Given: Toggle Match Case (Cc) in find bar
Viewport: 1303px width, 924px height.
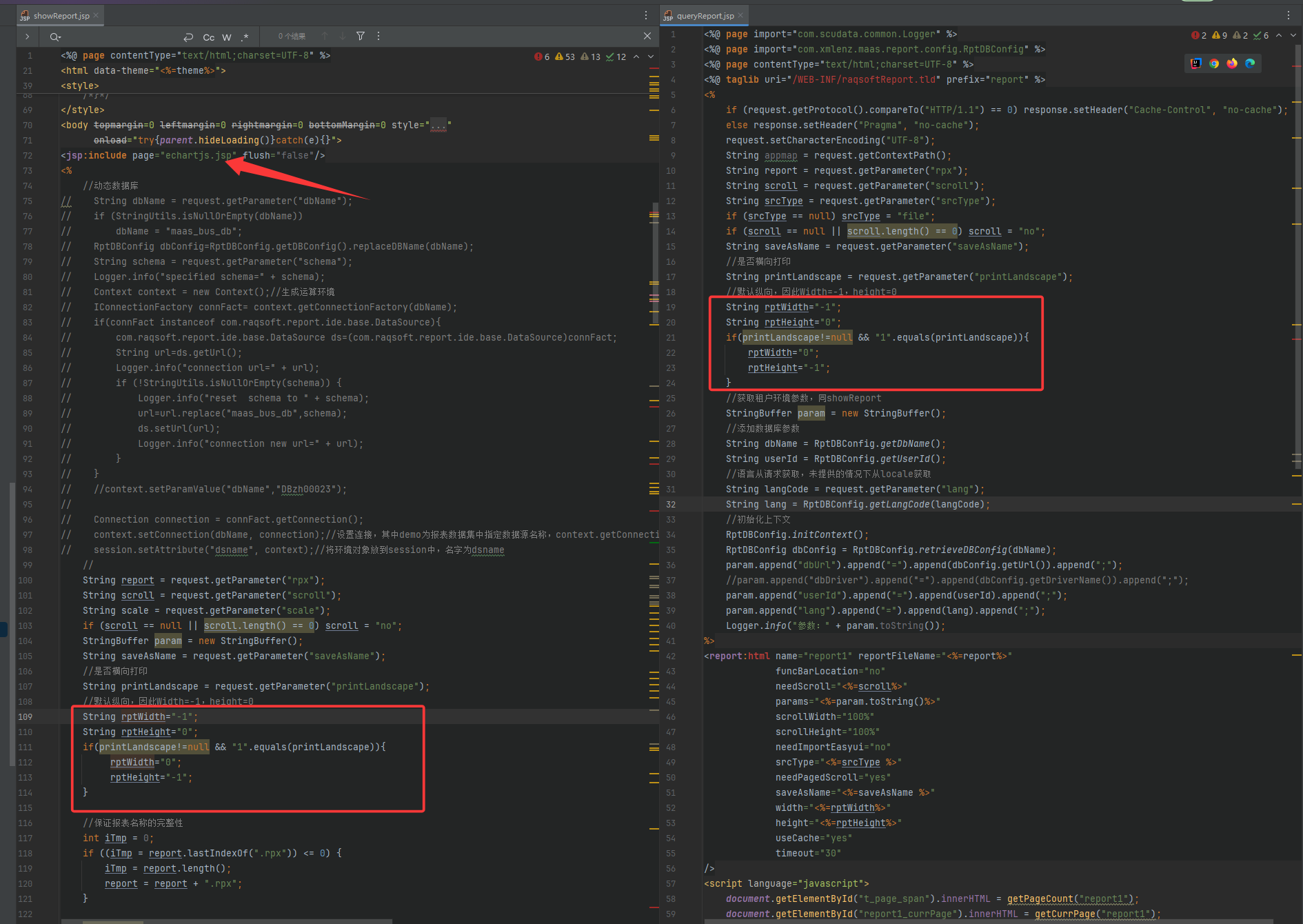Looking at the screenshot, I should click(208, 37).
